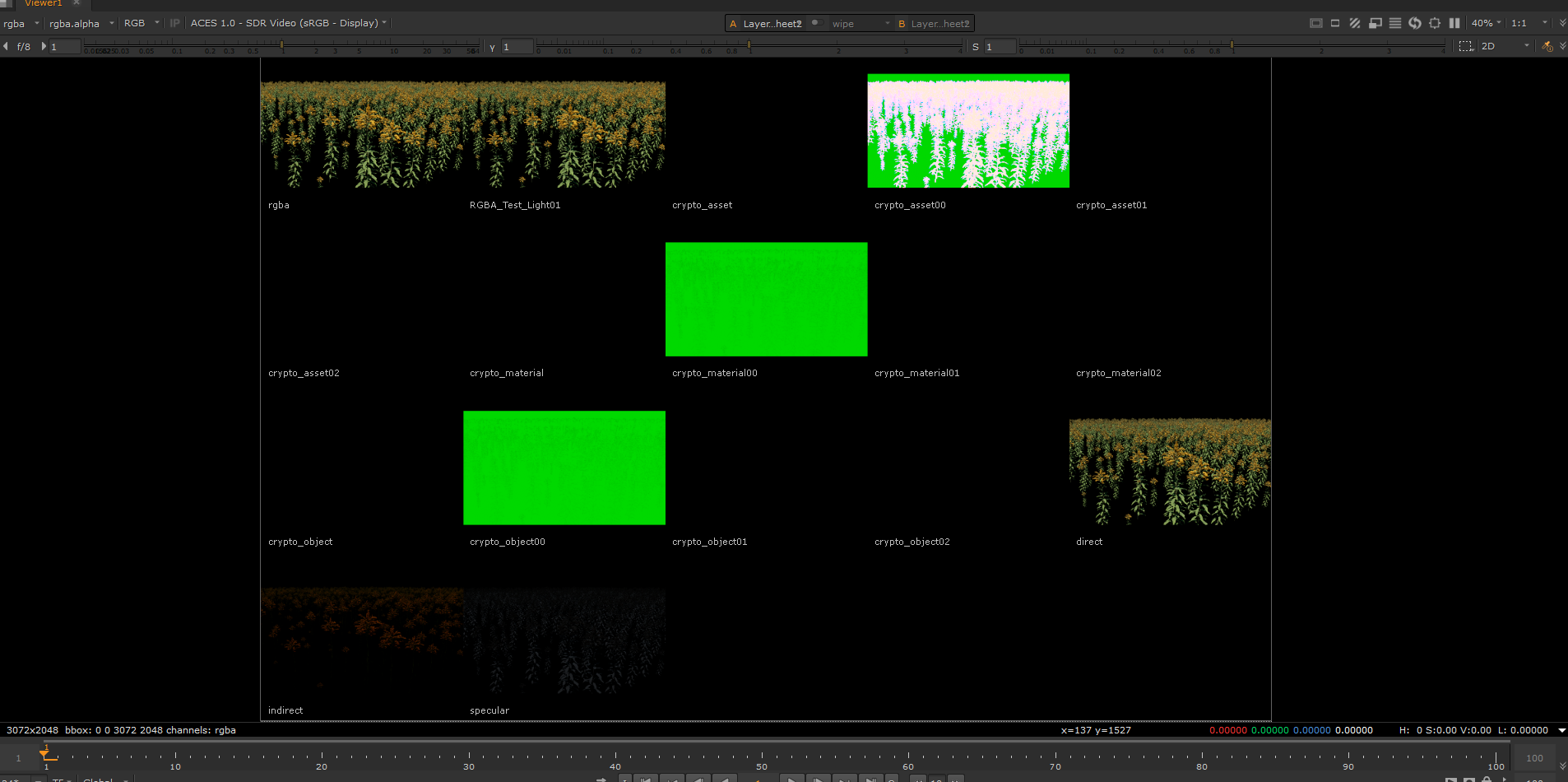Screen dimensions: 1568x782
Task: Toggle the scanline render lines icon
Action: pyautogui.click(x=1395, y=23)
